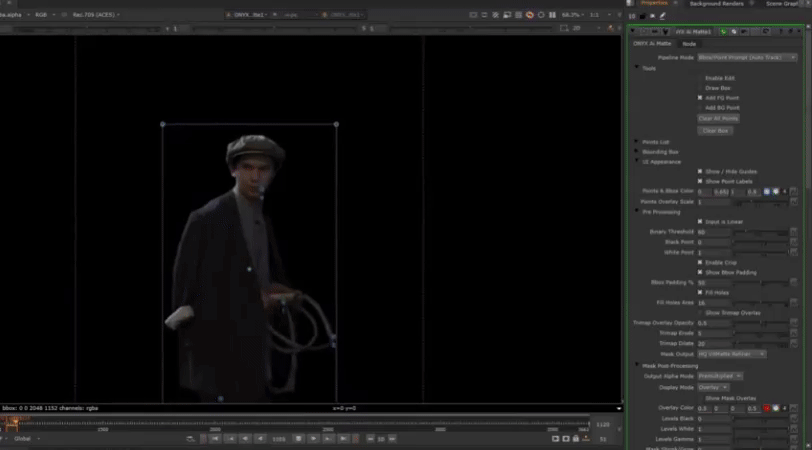Enable Show Trimap Overlay
This screenshot has height=450, width=812.
pos(700,313)
